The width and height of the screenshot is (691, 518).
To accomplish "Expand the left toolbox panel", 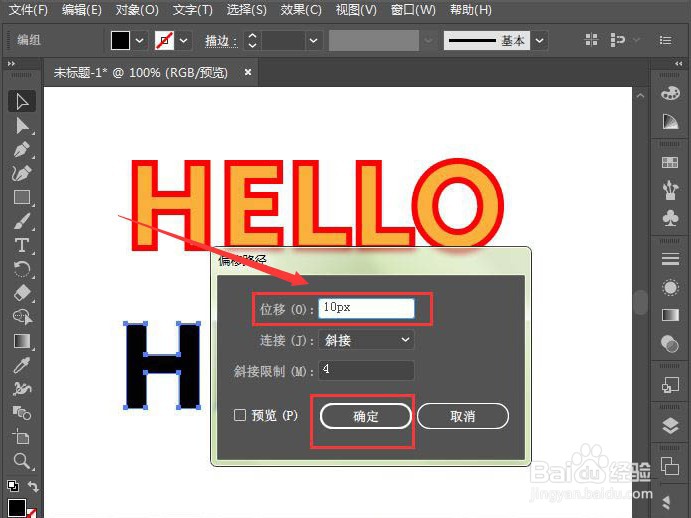I will 11,64.
